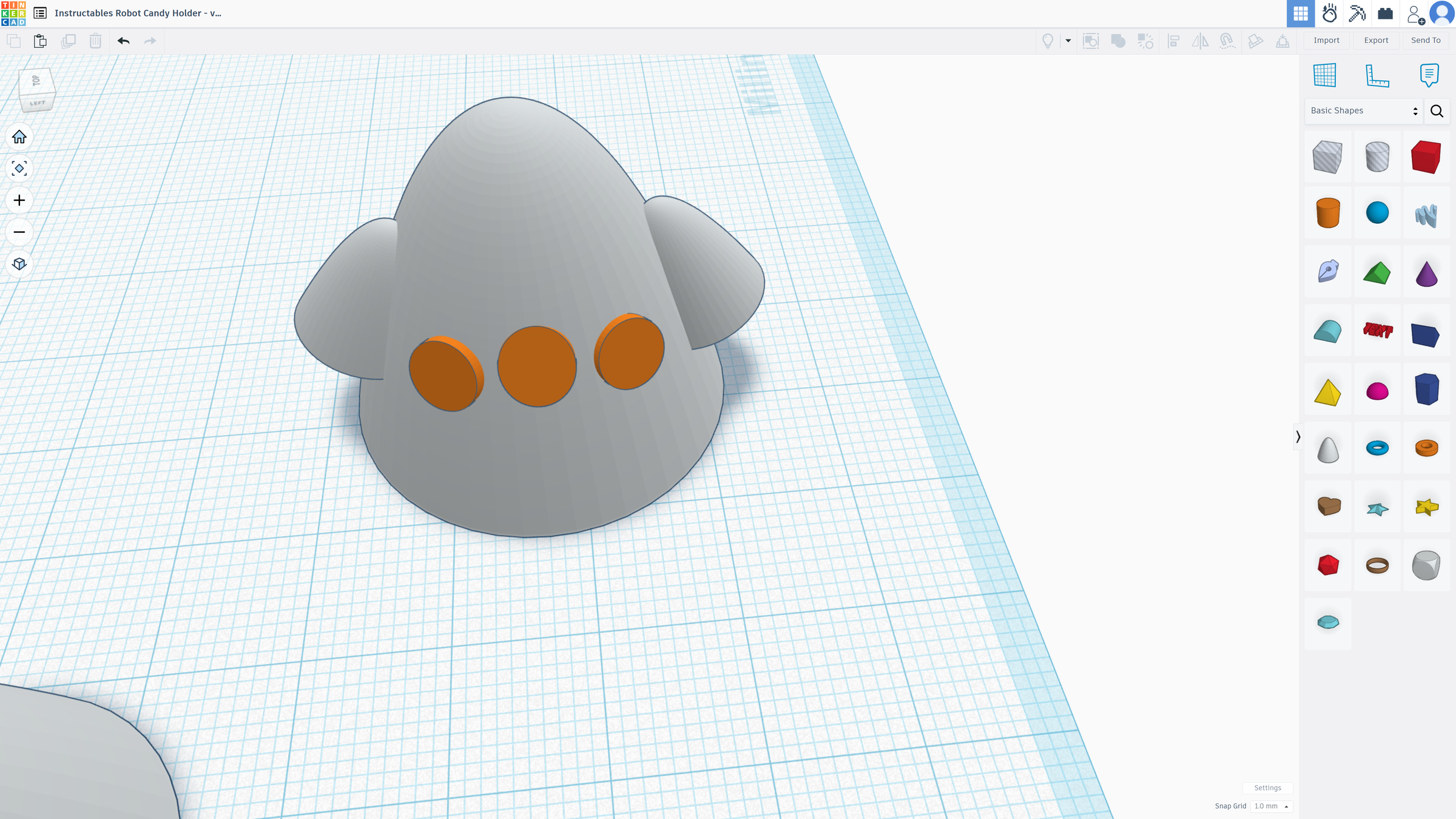Screen dimensions: 1456x819
Task: Open the user profile avatar
Action: click(1442, 13)
